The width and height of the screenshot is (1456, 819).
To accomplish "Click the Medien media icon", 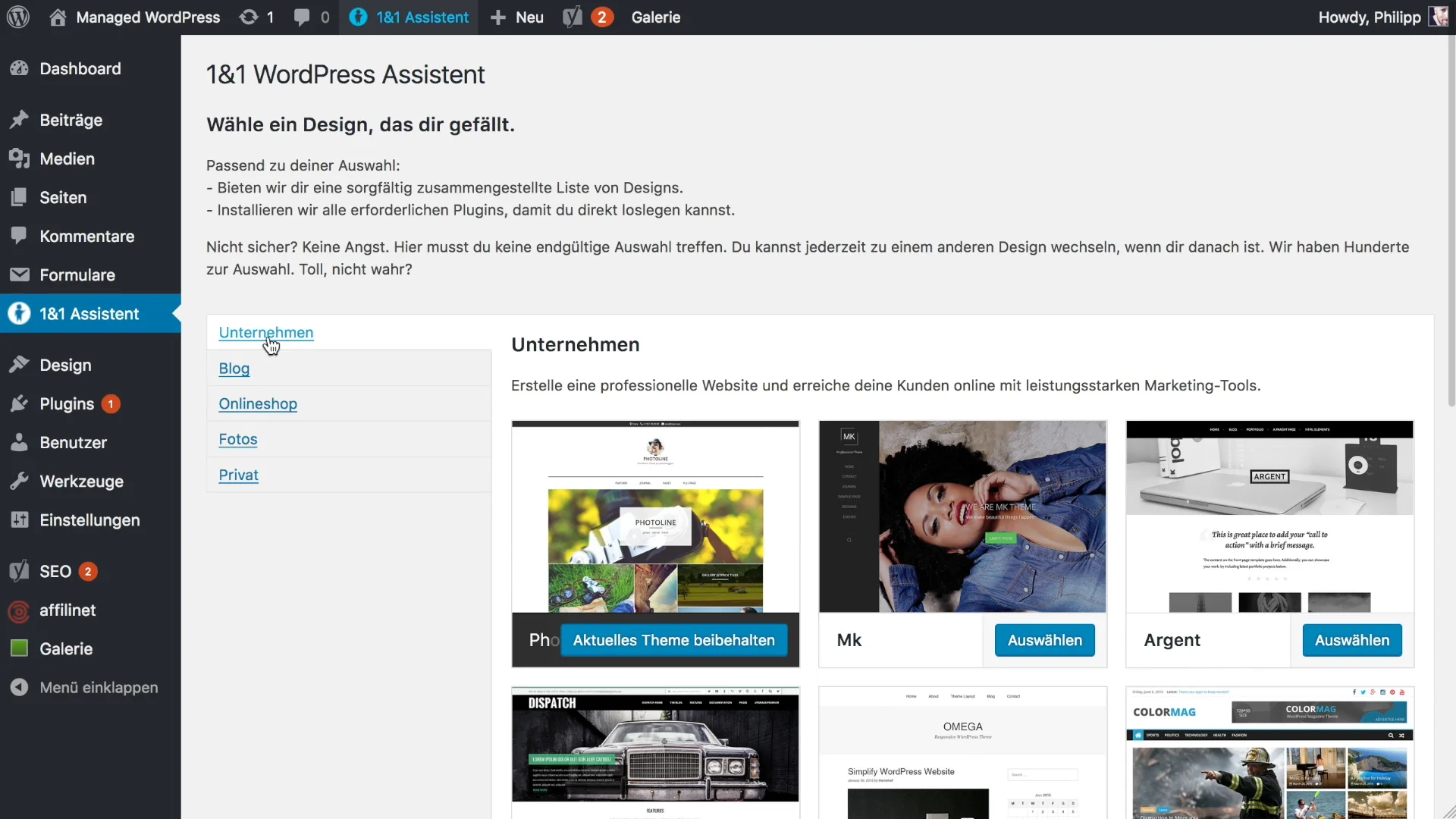I will click(20, 158).
